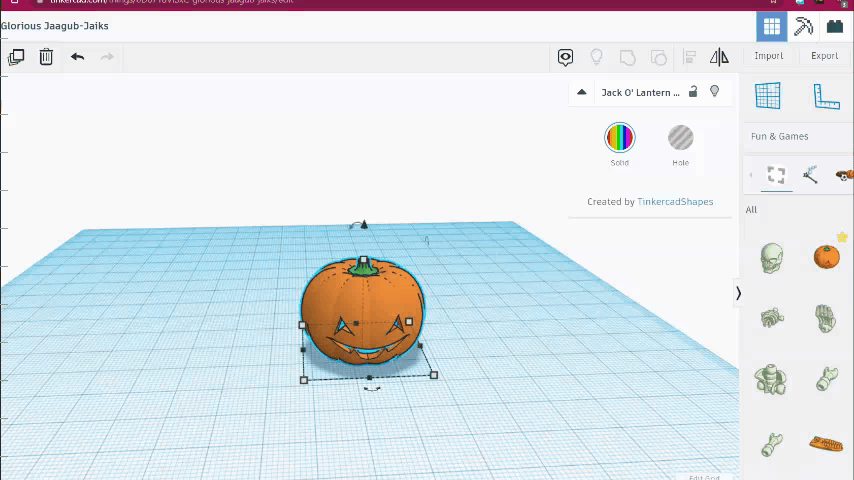The height and width of the screenshot is (480, 854).
Task: Switch to Minecraft blocks pickaxe view
Action: 803,26
